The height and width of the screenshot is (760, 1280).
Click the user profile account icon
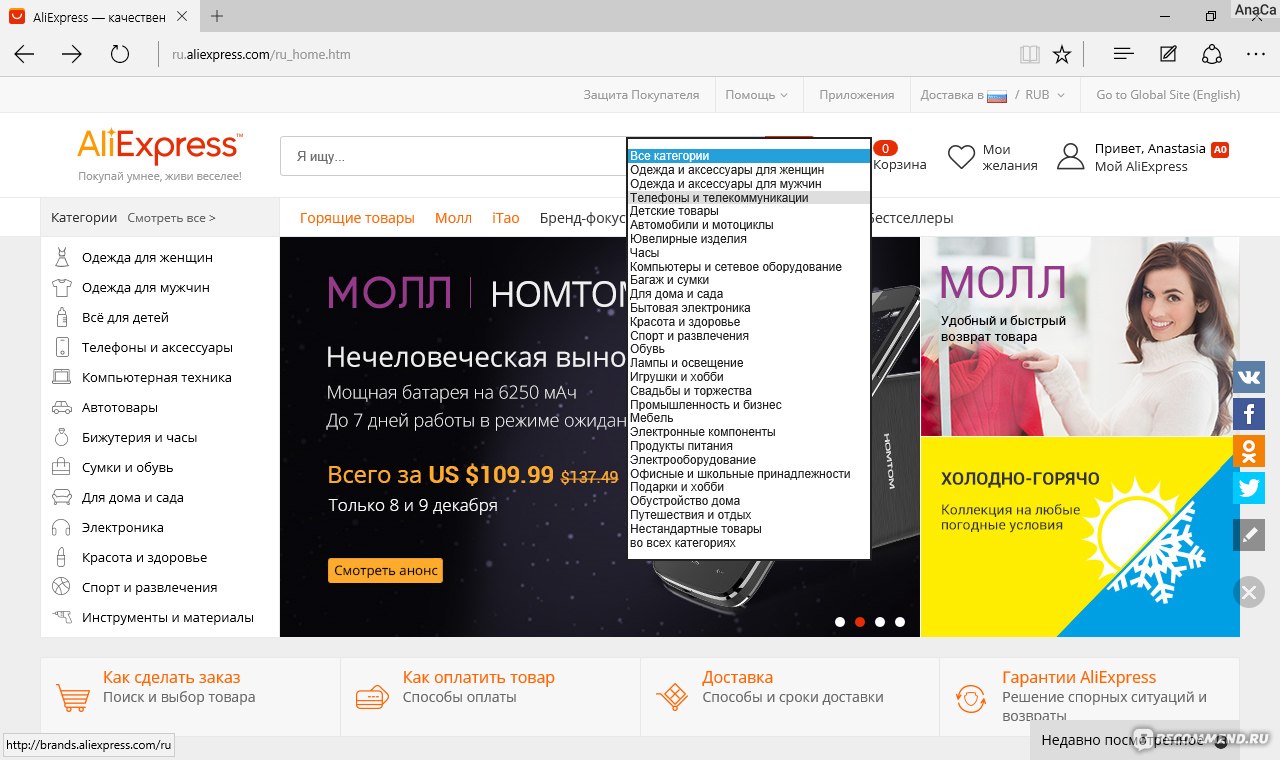pos(1071,157)
